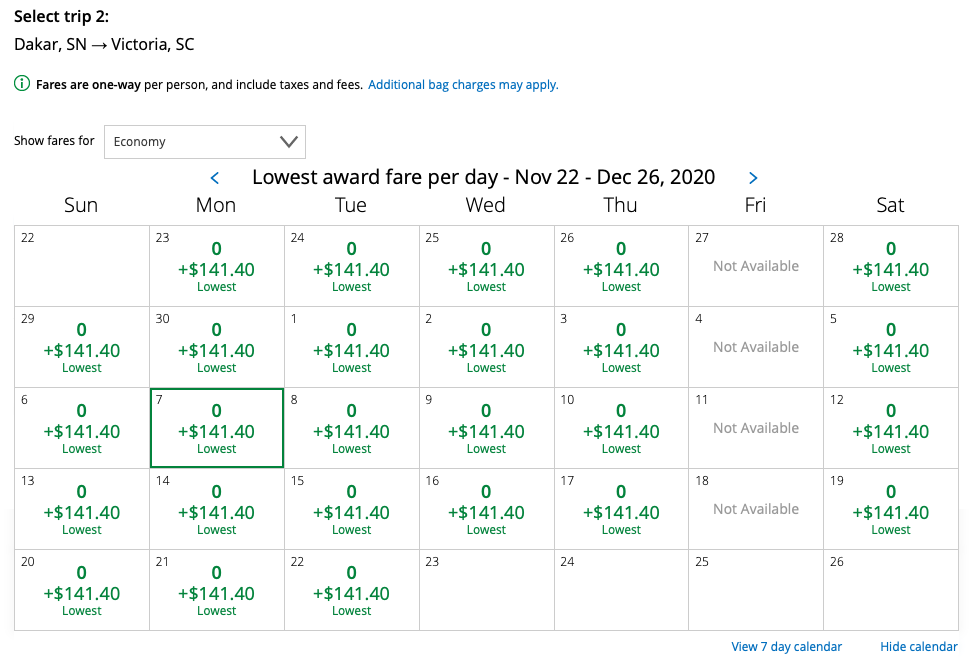Image resolution: width=971 pixels, height=664 pixels.
Task: Select the lowest fare on November 22
Action: (81, 265)
